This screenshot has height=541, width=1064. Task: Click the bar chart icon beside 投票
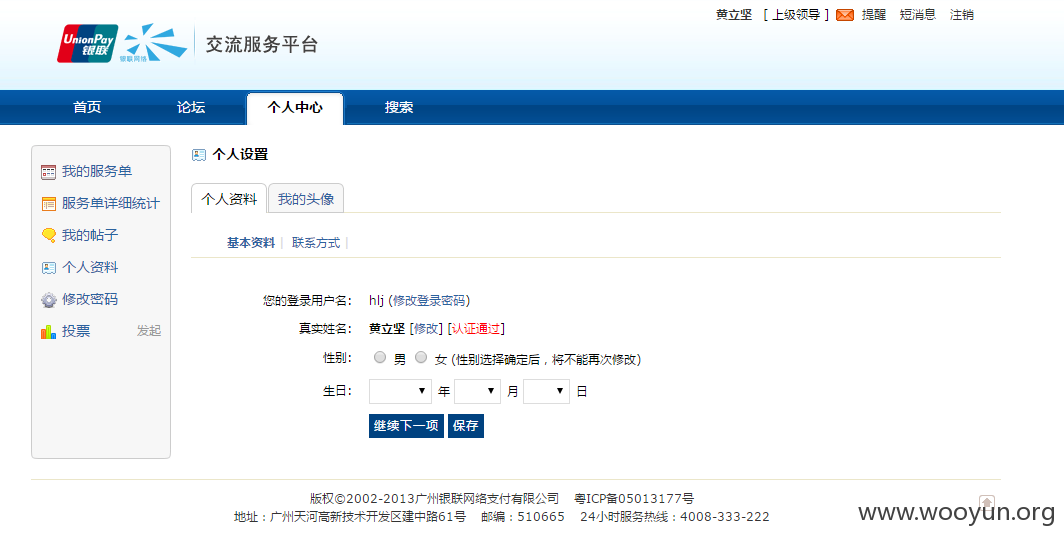tap(48, 332)
